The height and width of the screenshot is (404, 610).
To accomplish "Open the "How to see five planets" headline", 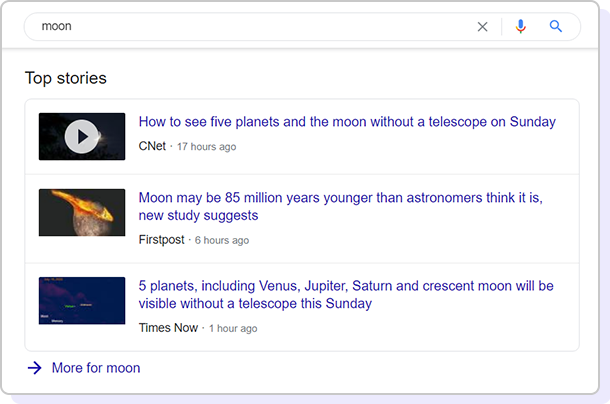I will [x=347, y=122].
